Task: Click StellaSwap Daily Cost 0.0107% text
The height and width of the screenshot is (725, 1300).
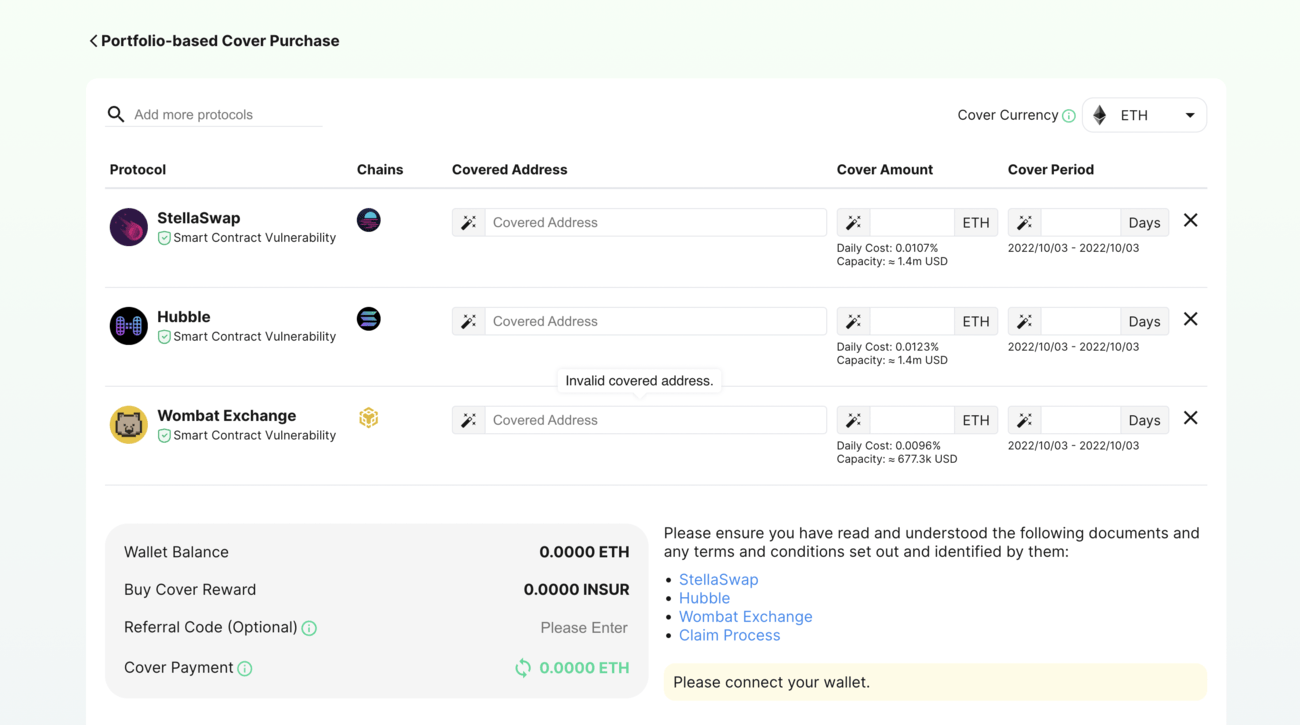Action: [x=887, y=248]
